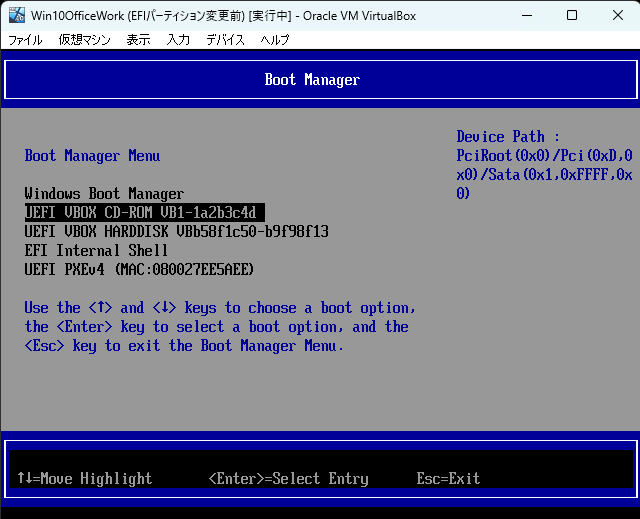Click the Device Path label
The width and height of the screenshot is (640, 519).
[508, 137]
